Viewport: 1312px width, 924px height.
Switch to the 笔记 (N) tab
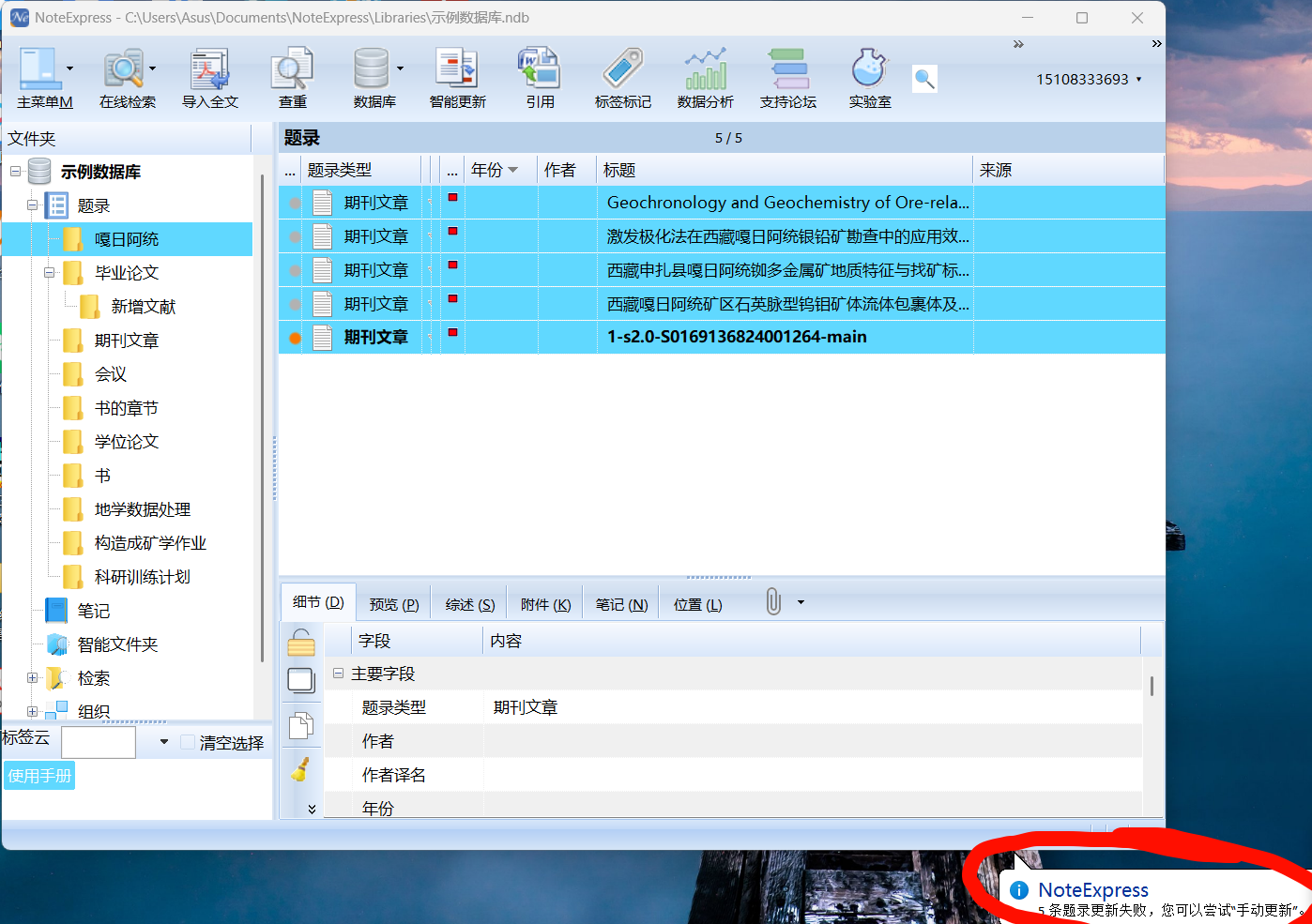tap(621, 605)
